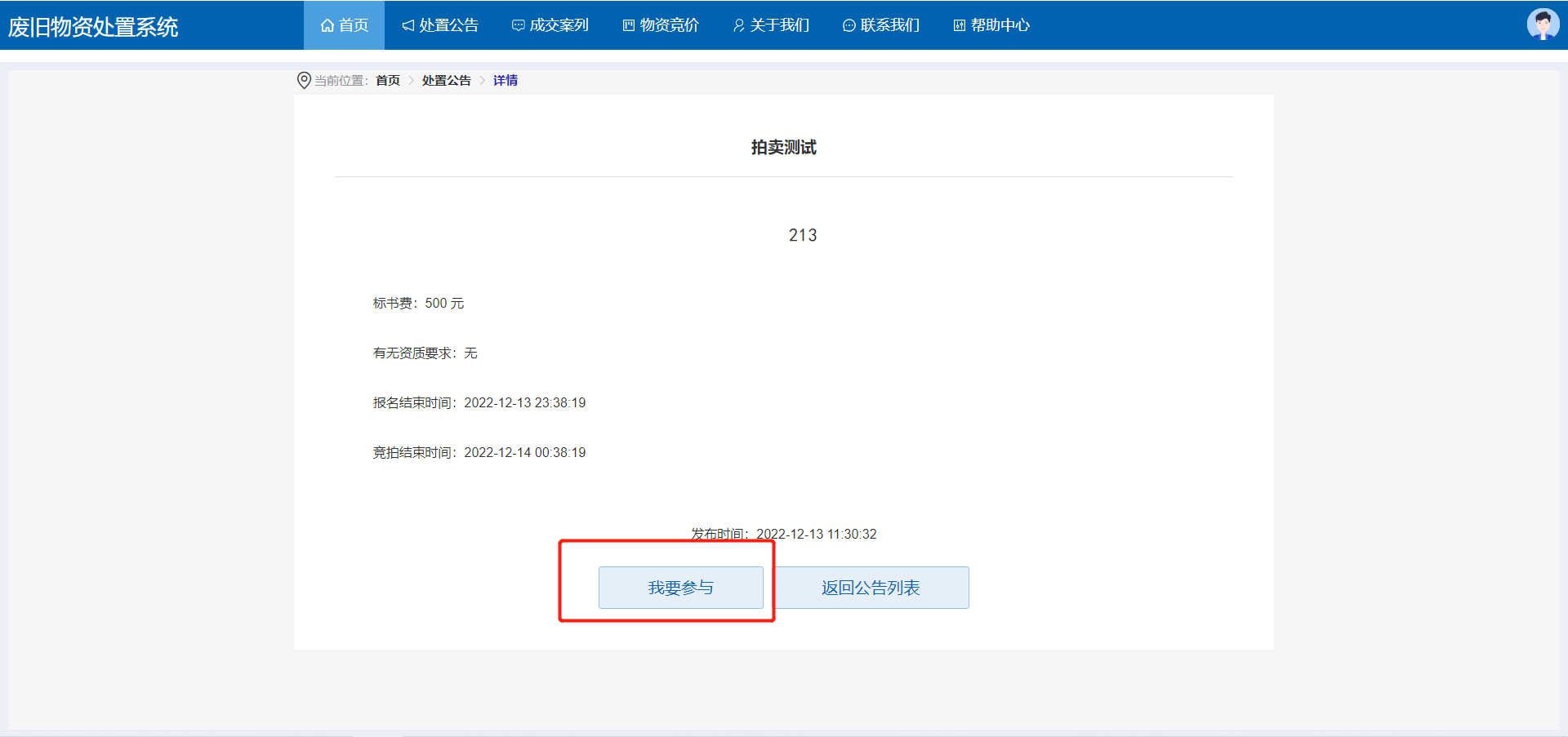This screenshot has height=737, width=1568.
Task: Go to the 帮助中心 menu item
Action: [x=991, y=25]
